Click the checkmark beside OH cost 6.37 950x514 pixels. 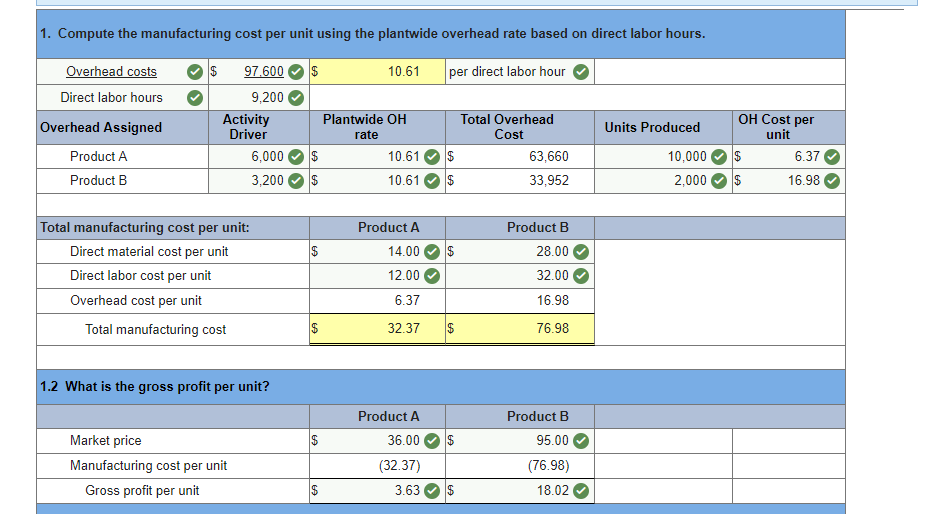pos(832,157)
